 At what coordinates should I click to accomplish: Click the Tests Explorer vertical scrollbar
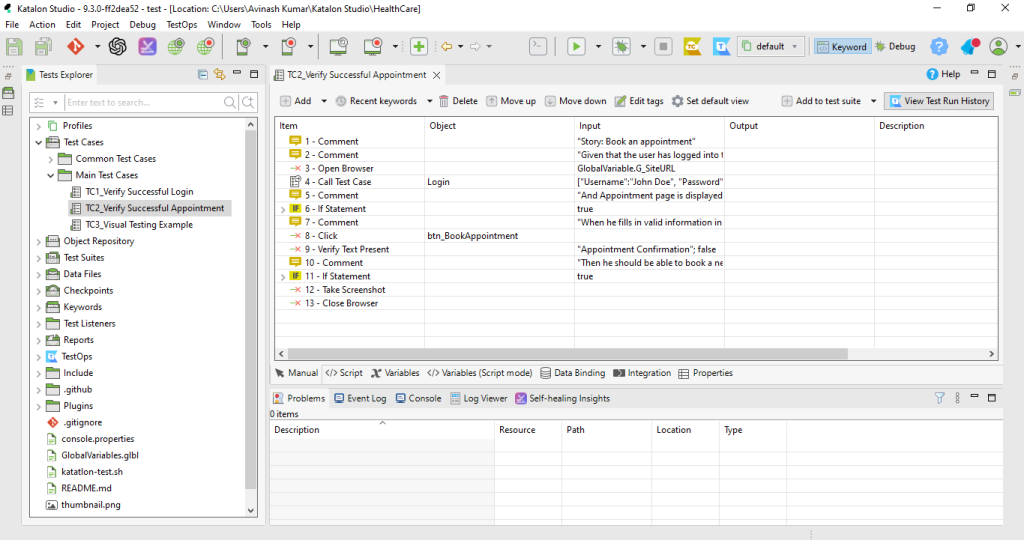251,310
